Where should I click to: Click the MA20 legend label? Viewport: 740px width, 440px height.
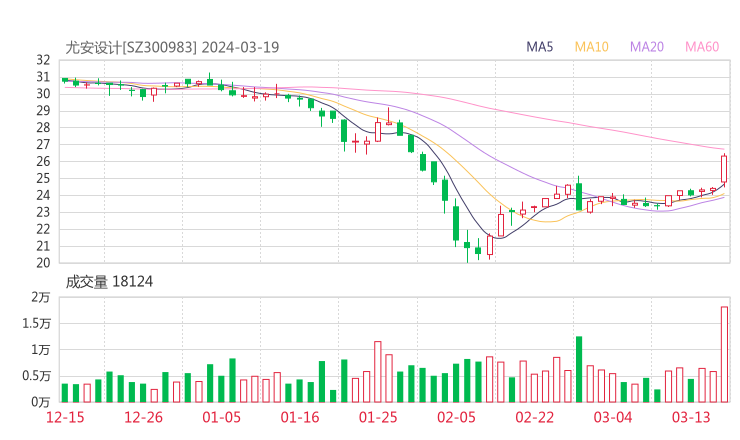(x=647, y=47)
